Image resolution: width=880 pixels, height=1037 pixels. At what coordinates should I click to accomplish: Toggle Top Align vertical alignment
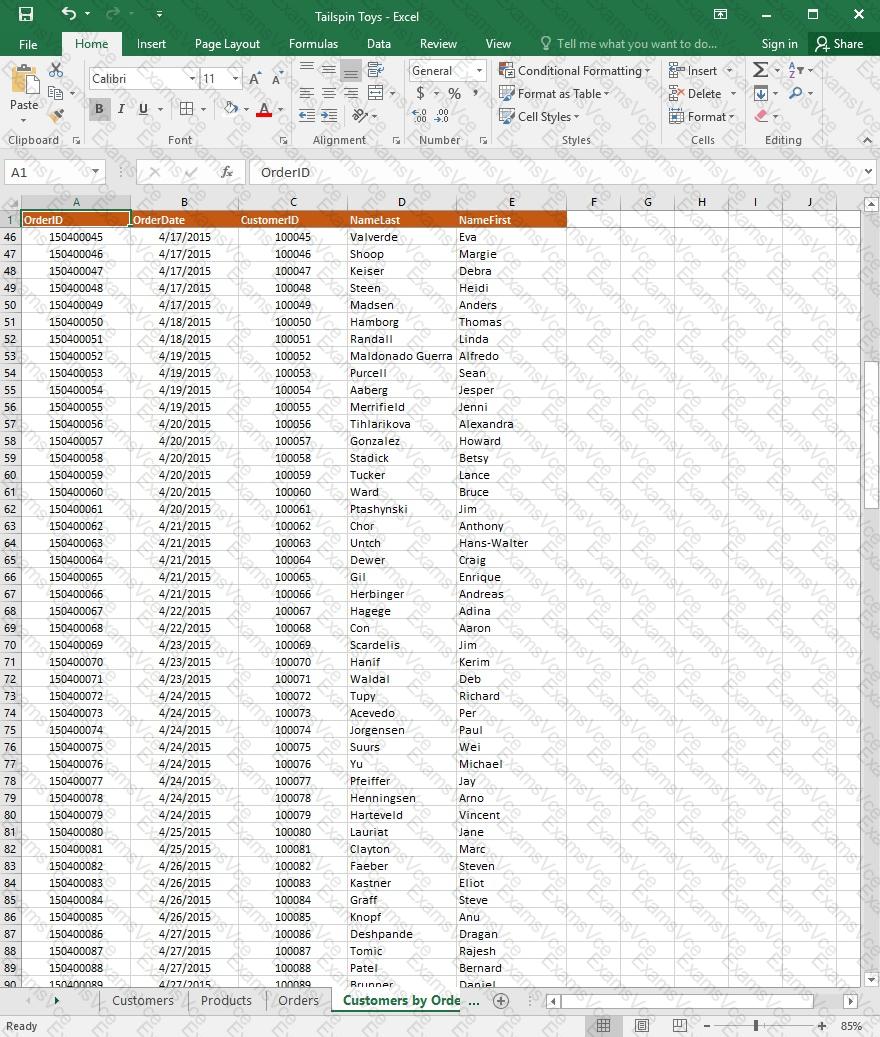(x=307, y=69)
